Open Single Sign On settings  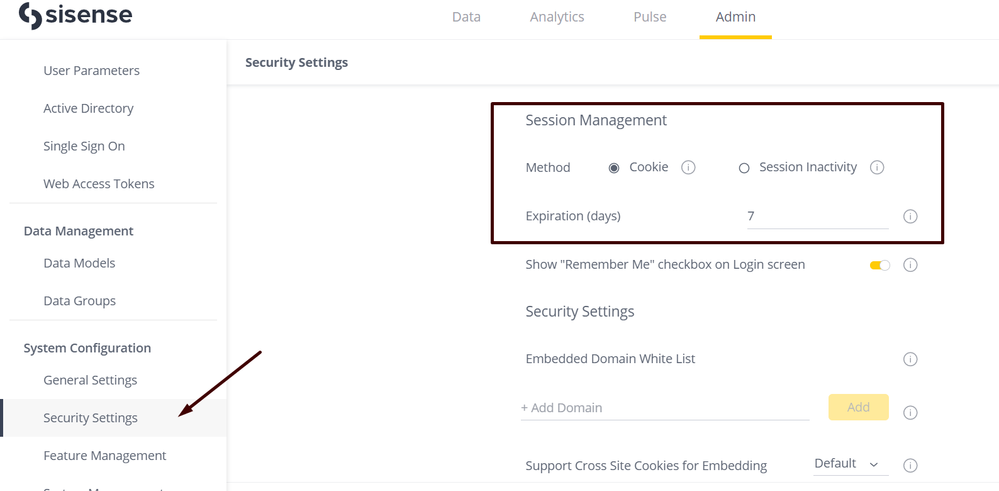(x=84, y=146)
